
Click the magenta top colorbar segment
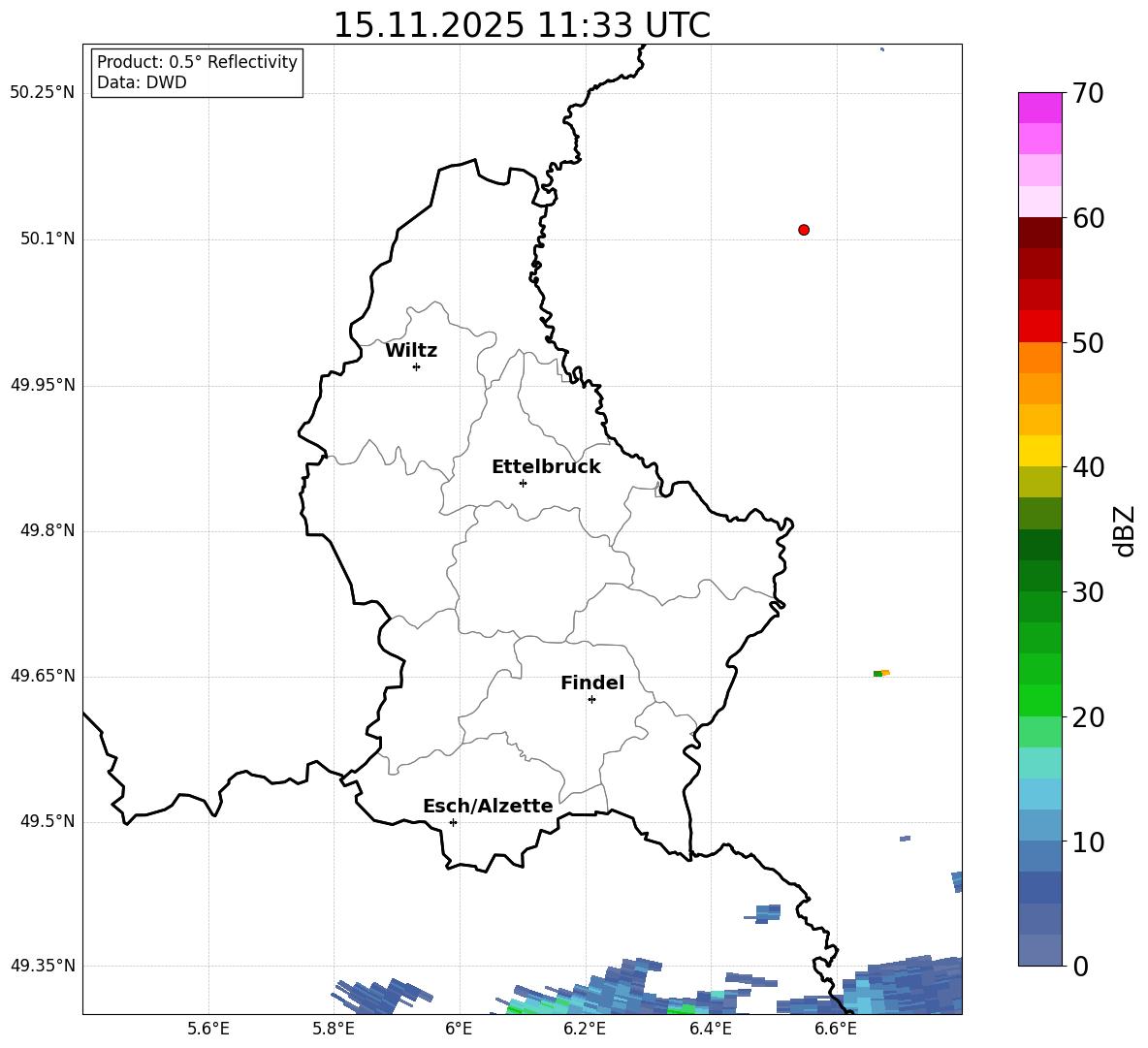pyautogui.click(x=1039, y=108)
